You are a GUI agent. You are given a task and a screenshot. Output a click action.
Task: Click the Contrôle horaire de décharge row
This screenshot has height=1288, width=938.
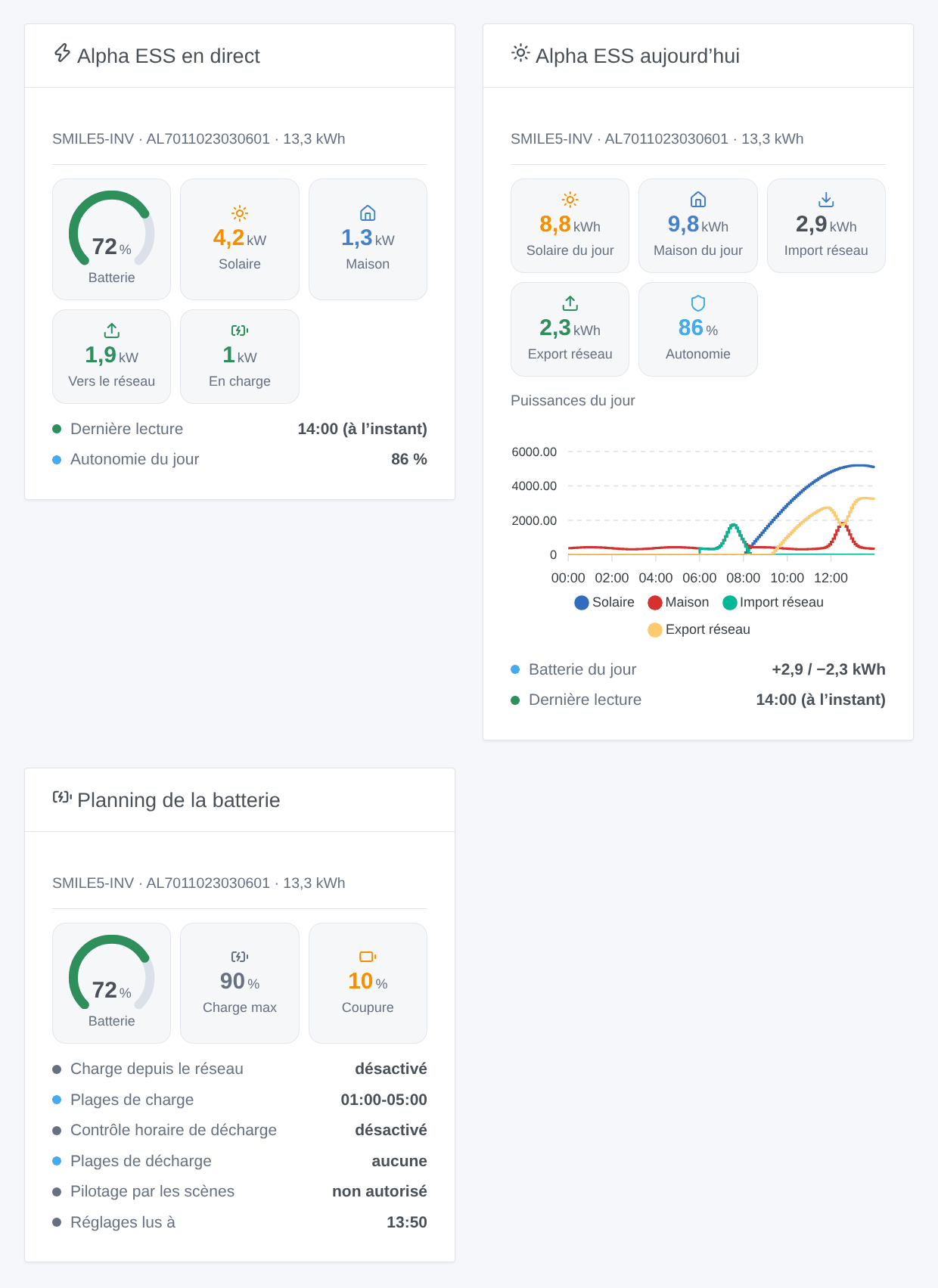[240, 1130]
